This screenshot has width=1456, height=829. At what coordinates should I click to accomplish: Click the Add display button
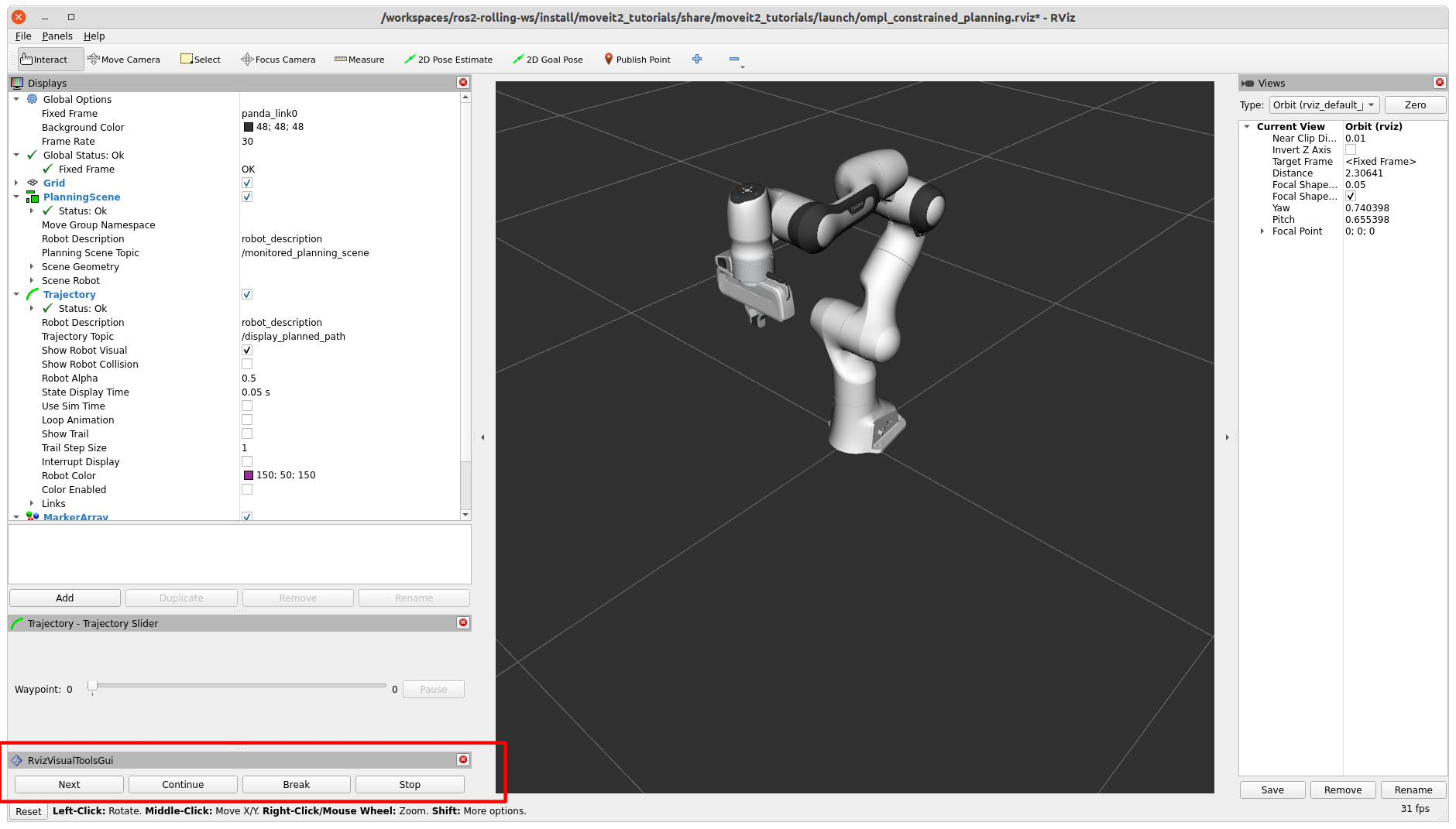click(x=65, y=598)
